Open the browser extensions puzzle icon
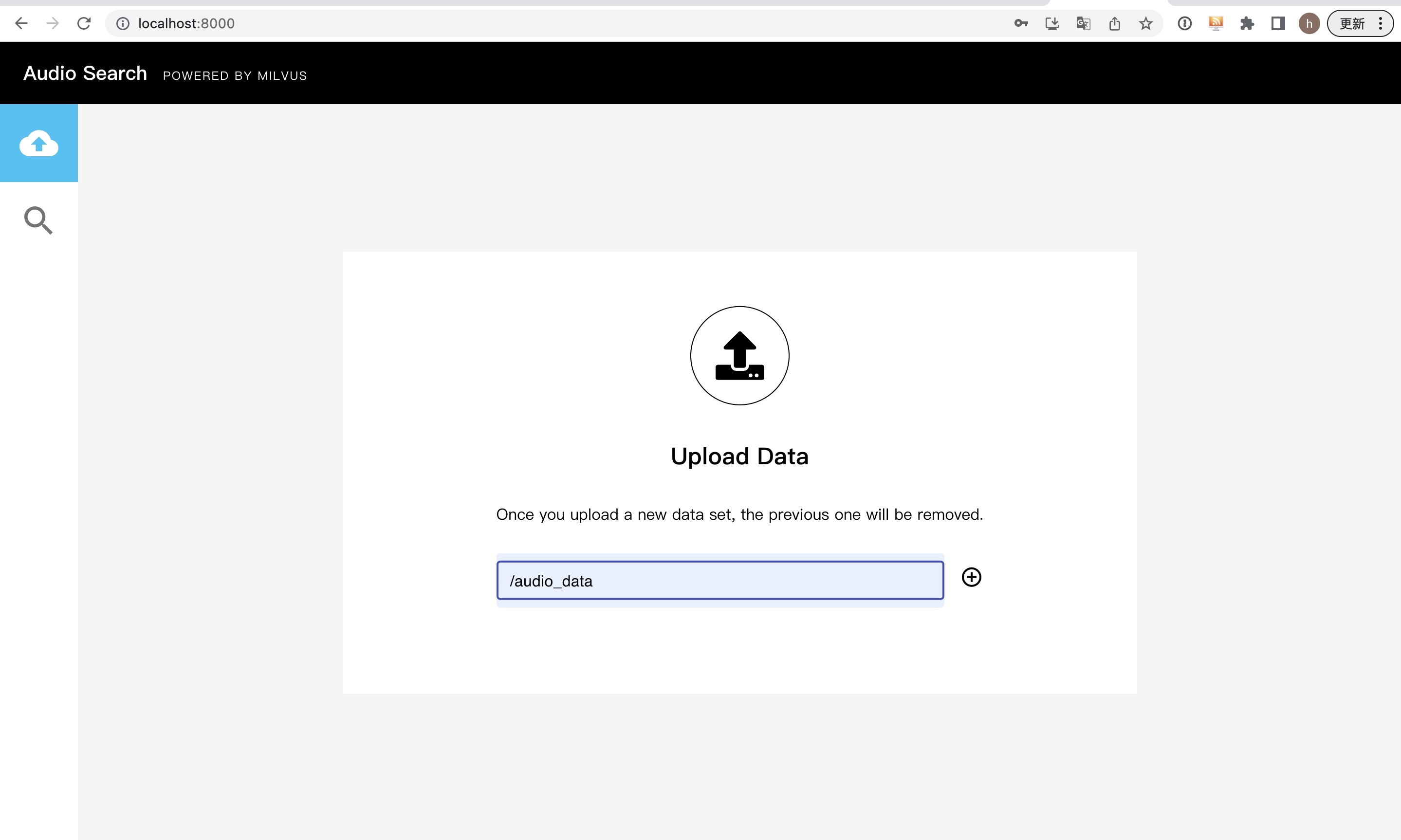 coord(1247,23)
